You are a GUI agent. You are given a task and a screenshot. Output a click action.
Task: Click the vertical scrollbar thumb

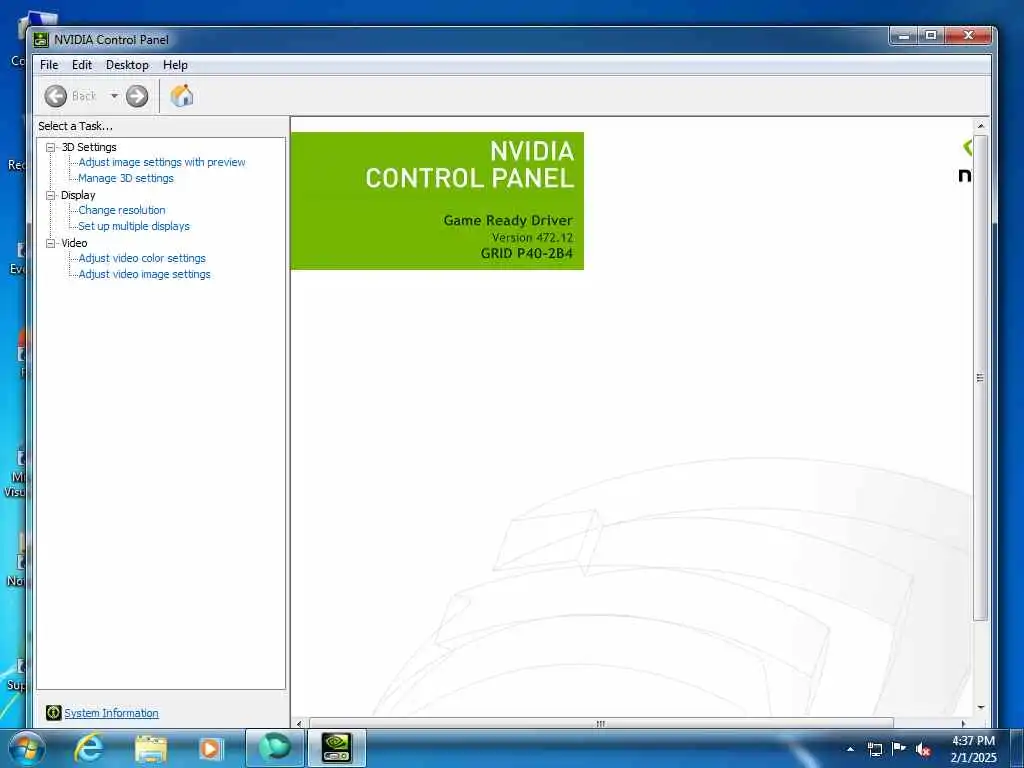coord(980,377)
